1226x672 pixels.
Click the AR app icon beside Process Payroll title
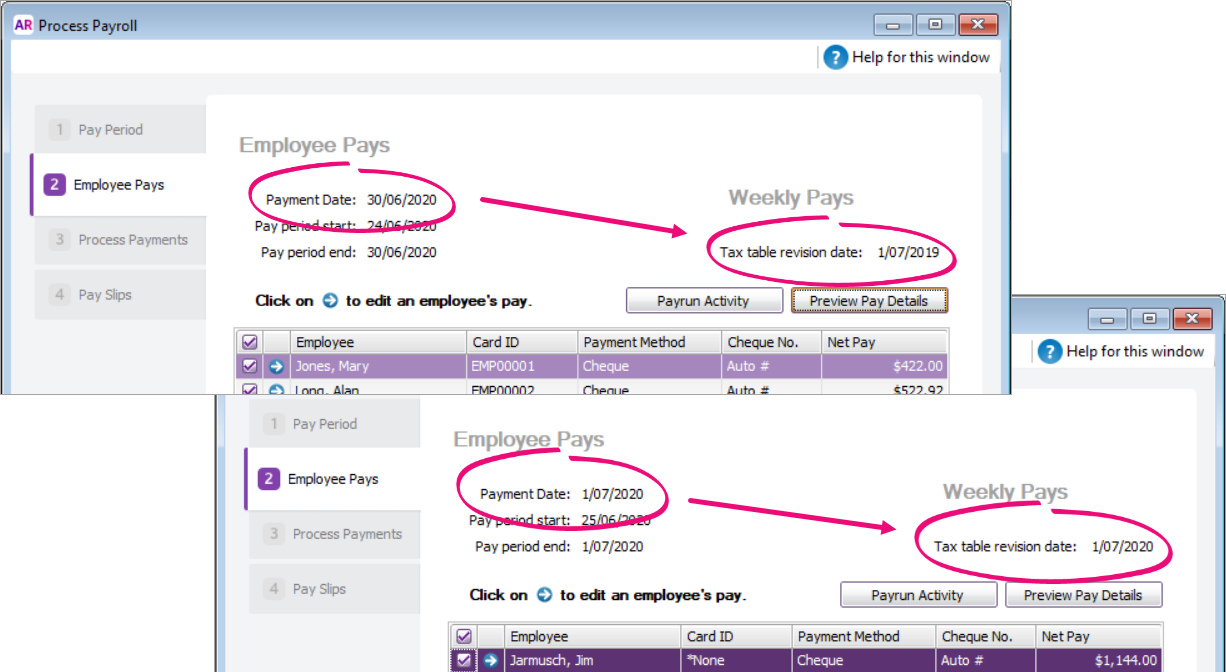[23, 26]
